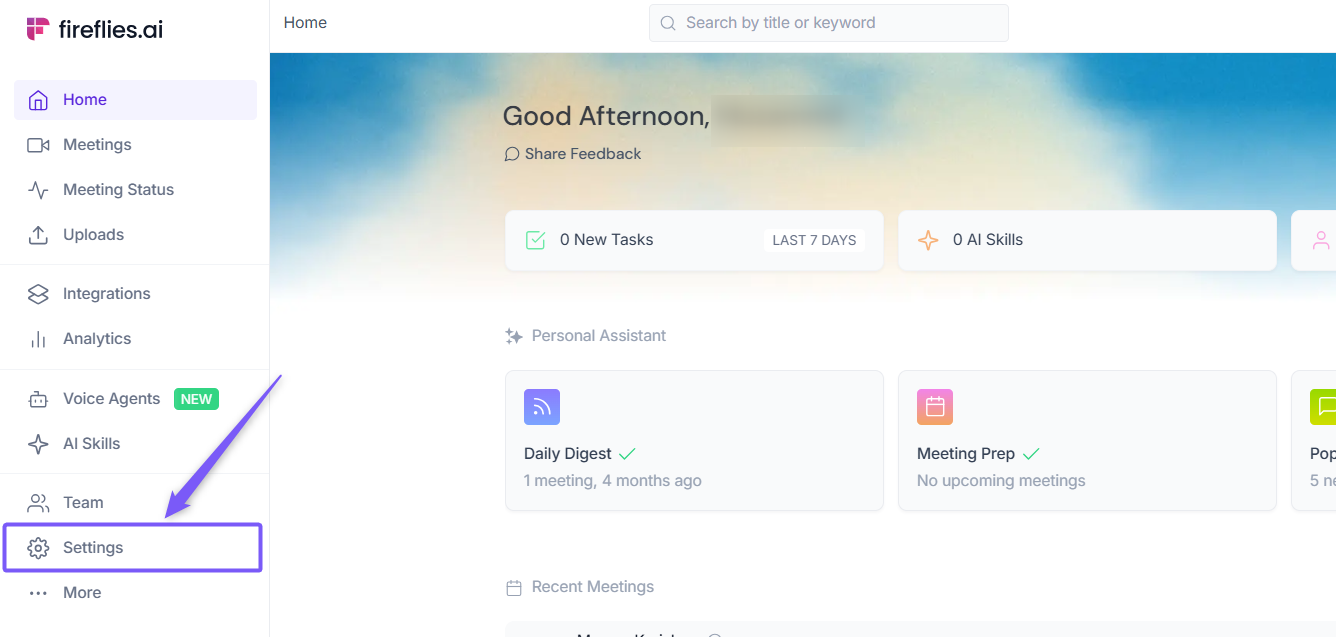Open the 0 New Tasks card
The width and height of the screenshot is (1336, 637).
(694, 240)
